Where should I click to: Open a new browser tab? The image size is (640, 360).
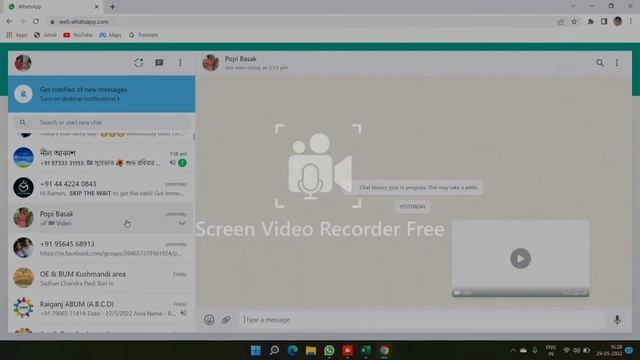(x=112, y=7)
